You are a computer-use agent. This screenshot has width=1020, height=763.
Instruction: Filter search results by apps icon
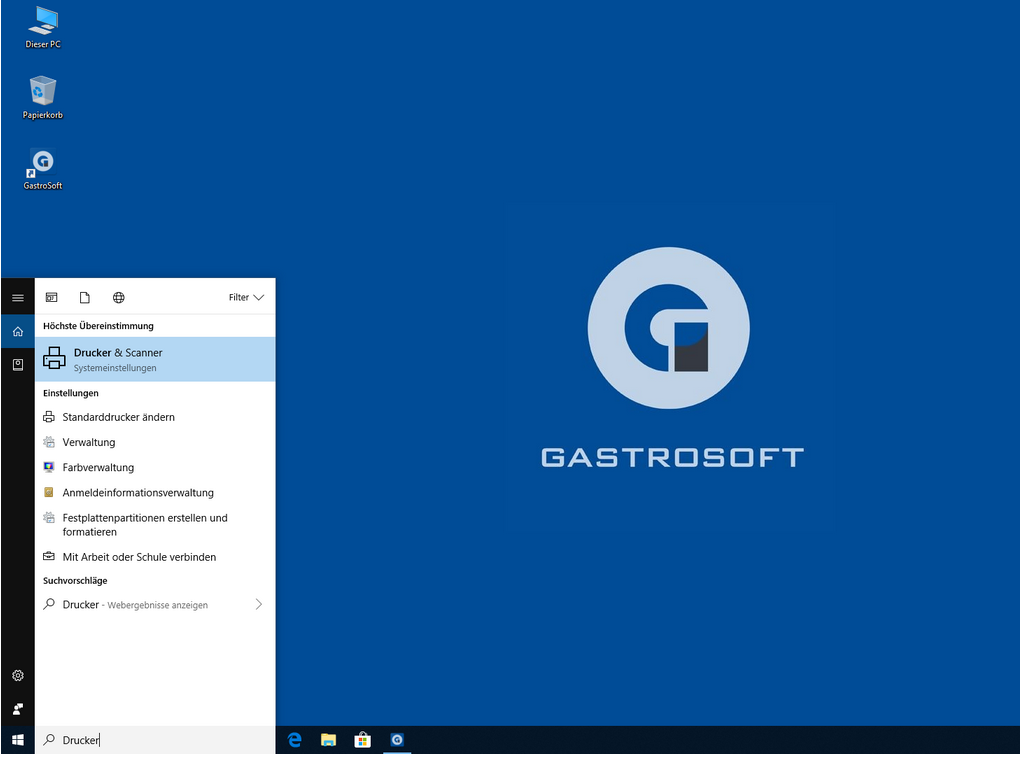pos(52,297)
